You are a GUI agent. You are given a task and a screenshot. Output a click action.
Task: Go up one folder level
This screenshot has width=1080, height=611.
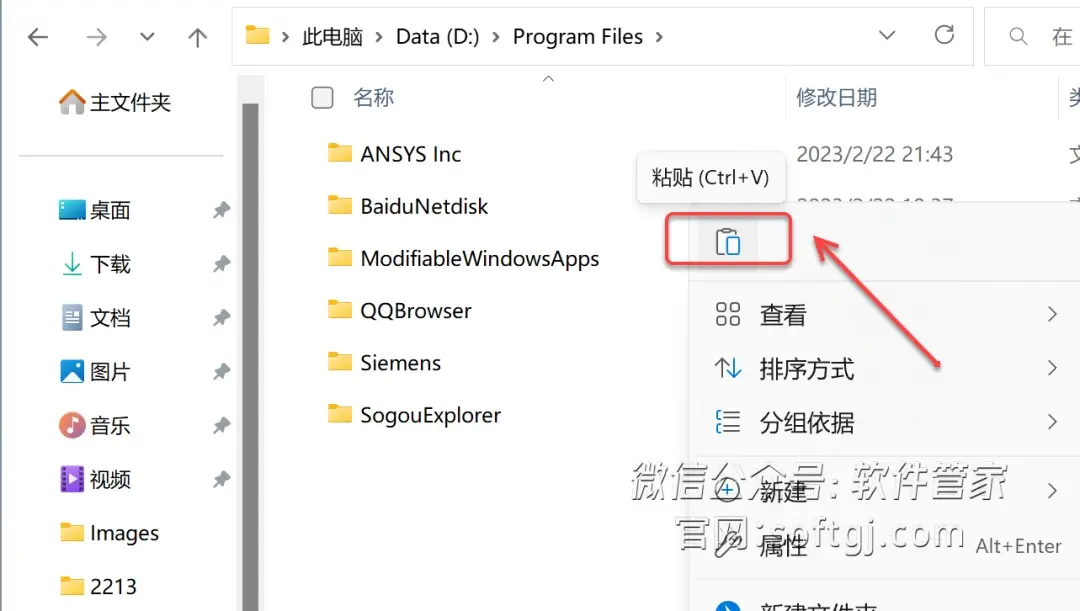198,37
